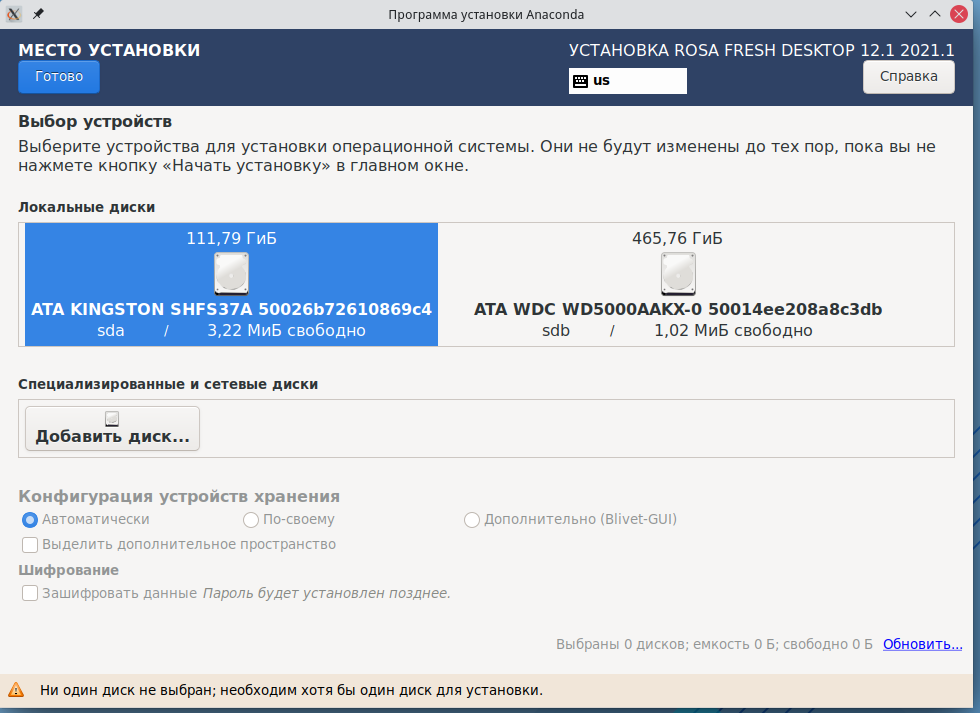Select the KINGSTON sda disk icon

[231, 274]
